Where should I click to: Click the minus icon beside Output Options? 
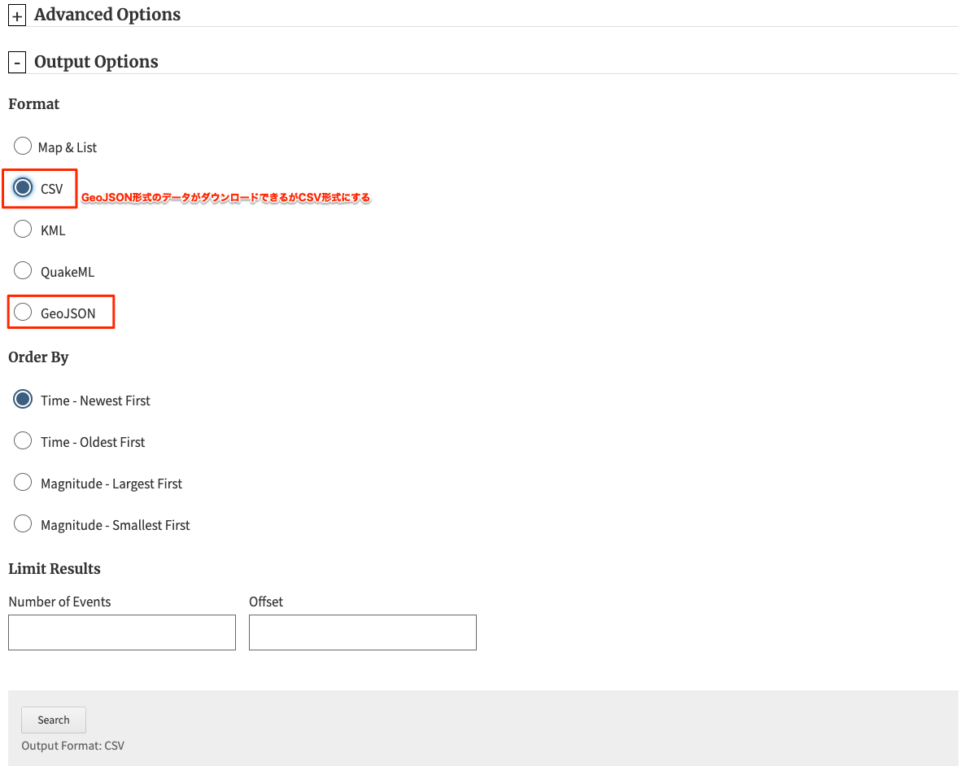[16, 62]
